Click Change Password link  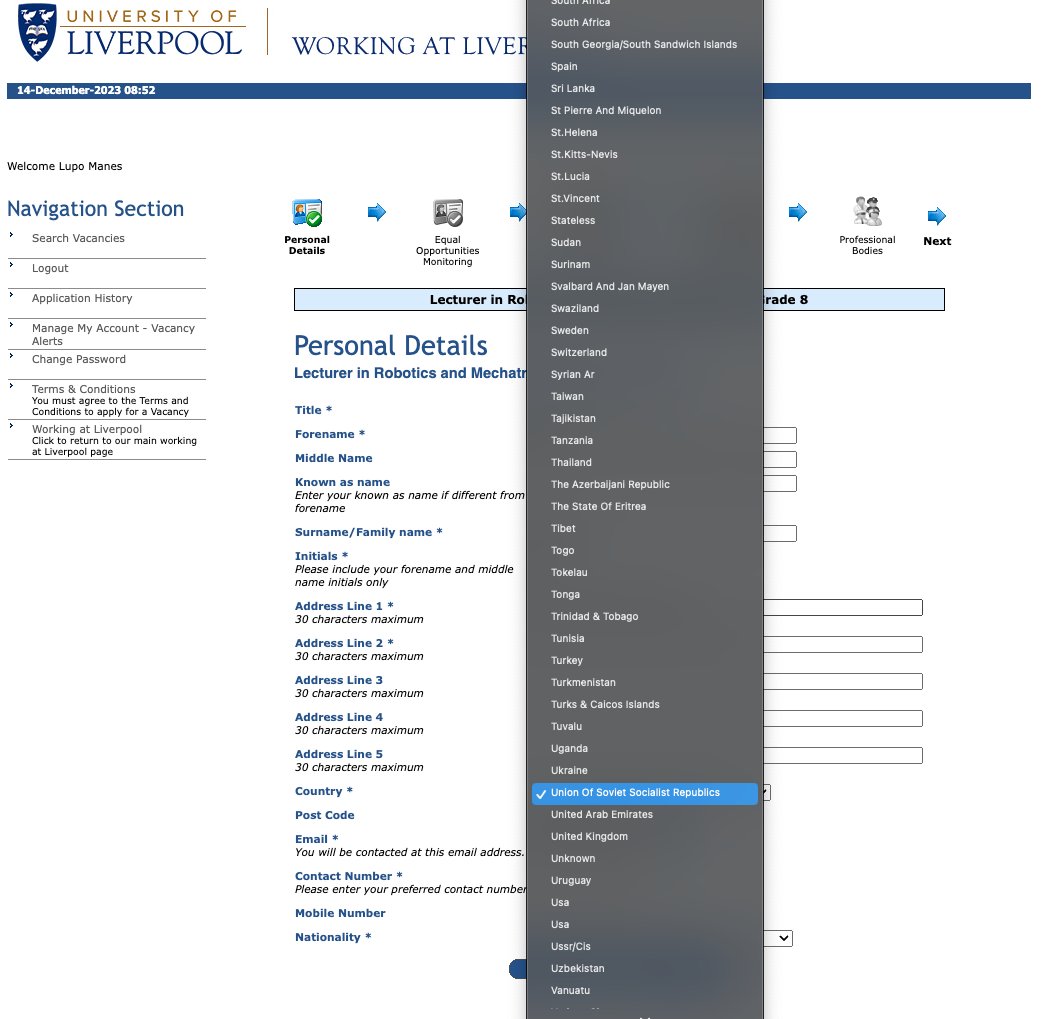[x=78, y=359]
